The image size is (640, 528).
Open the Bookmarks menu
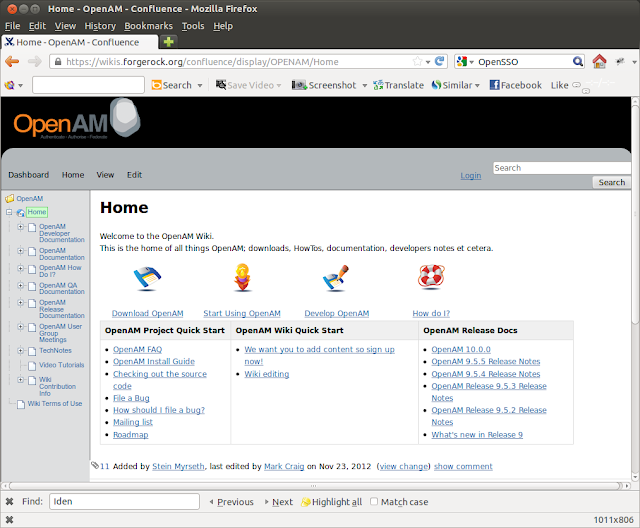(x=149, y=26)
